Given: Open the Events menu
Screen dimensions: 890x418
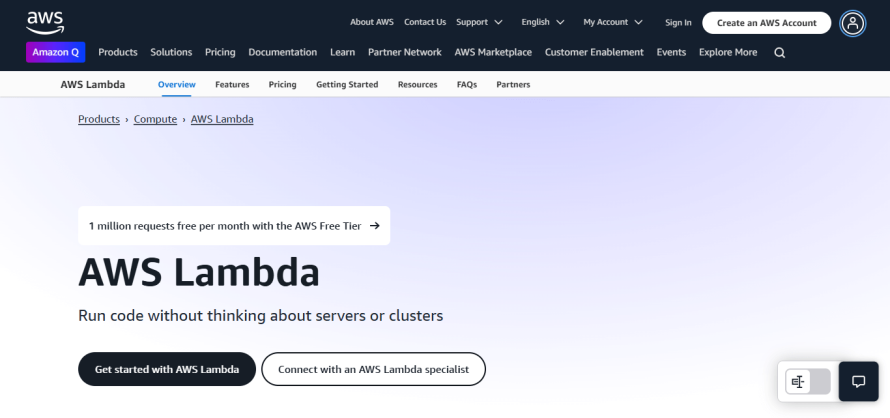Looking at the screenshot, I should [x=671, y=52].
